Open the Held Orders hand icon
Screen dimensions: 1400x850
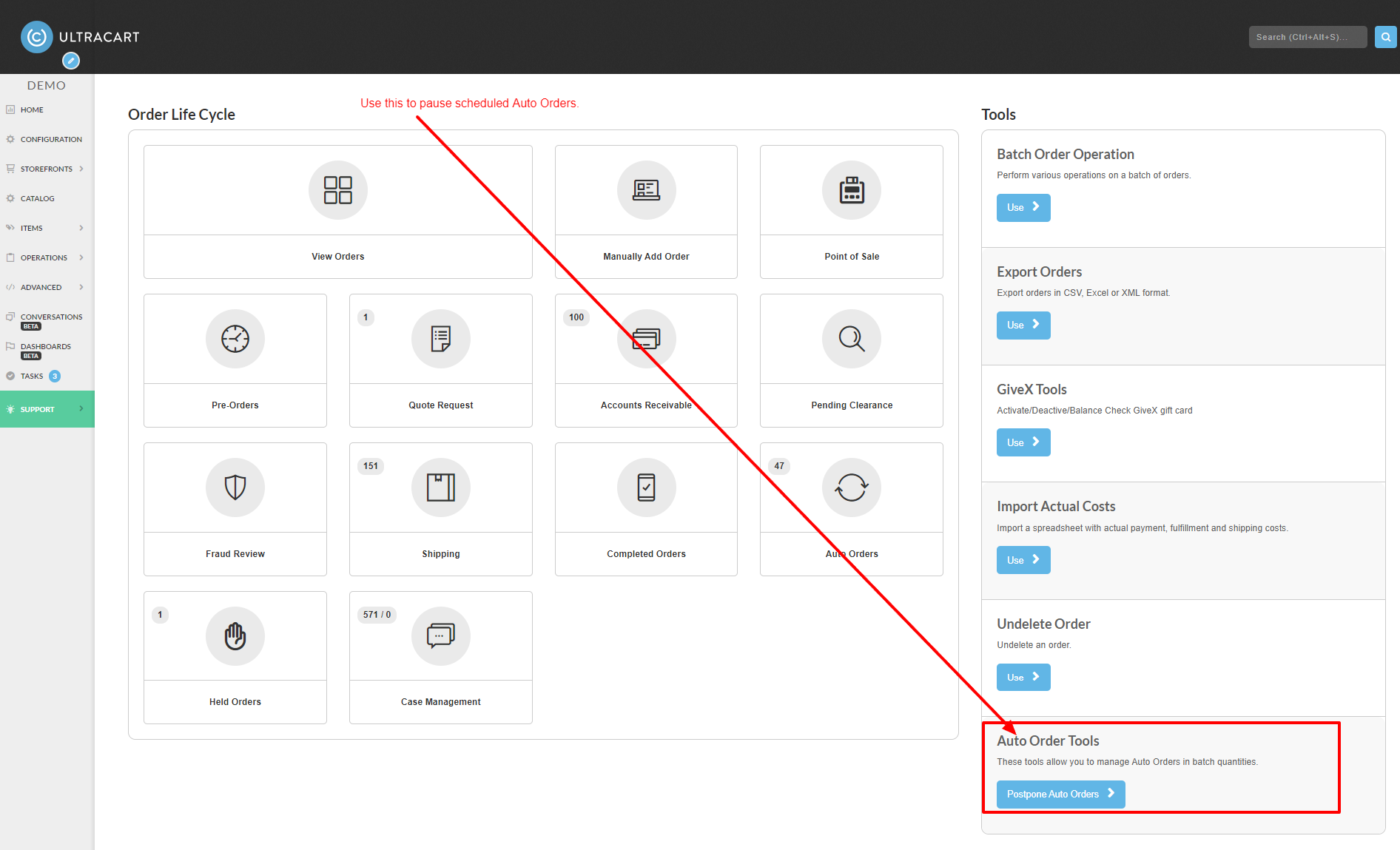pos(235,636)
